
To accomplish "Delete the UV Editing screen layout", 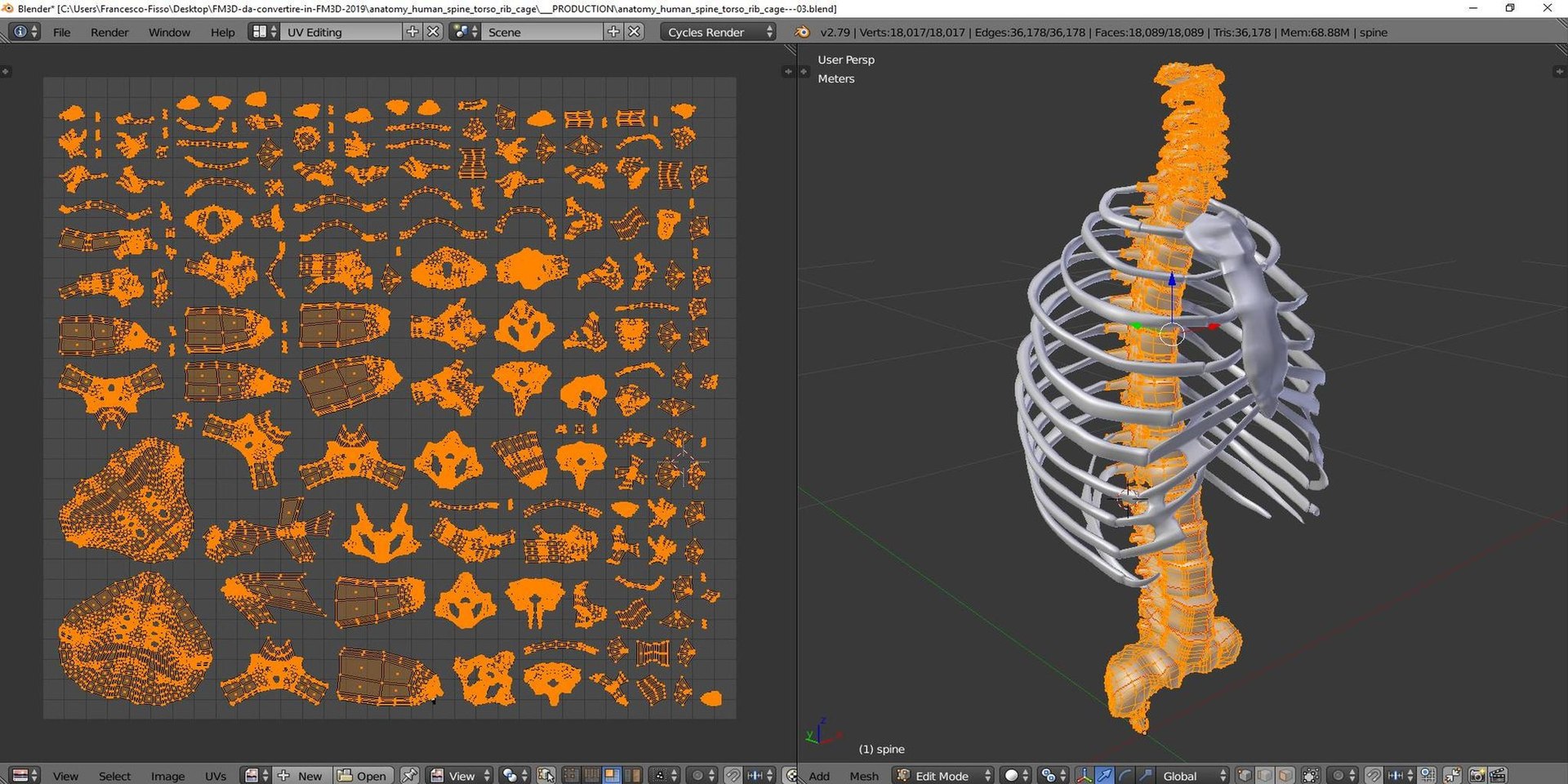I will pos(434,32).
